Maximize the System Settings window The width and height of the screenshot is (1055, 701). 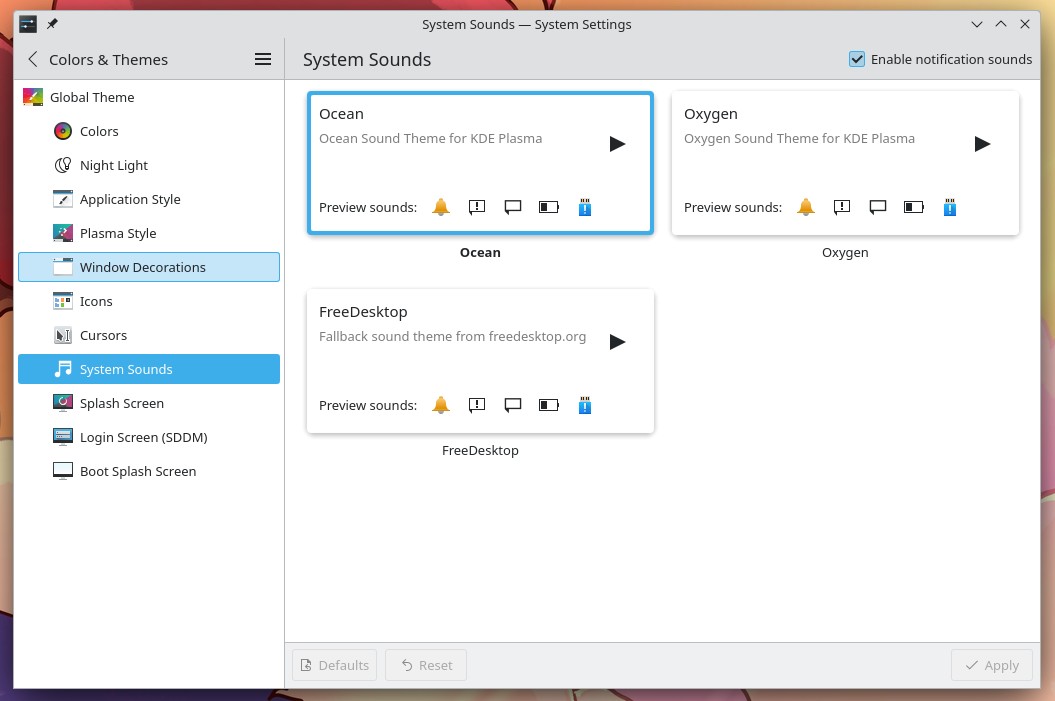(1001, 24)
